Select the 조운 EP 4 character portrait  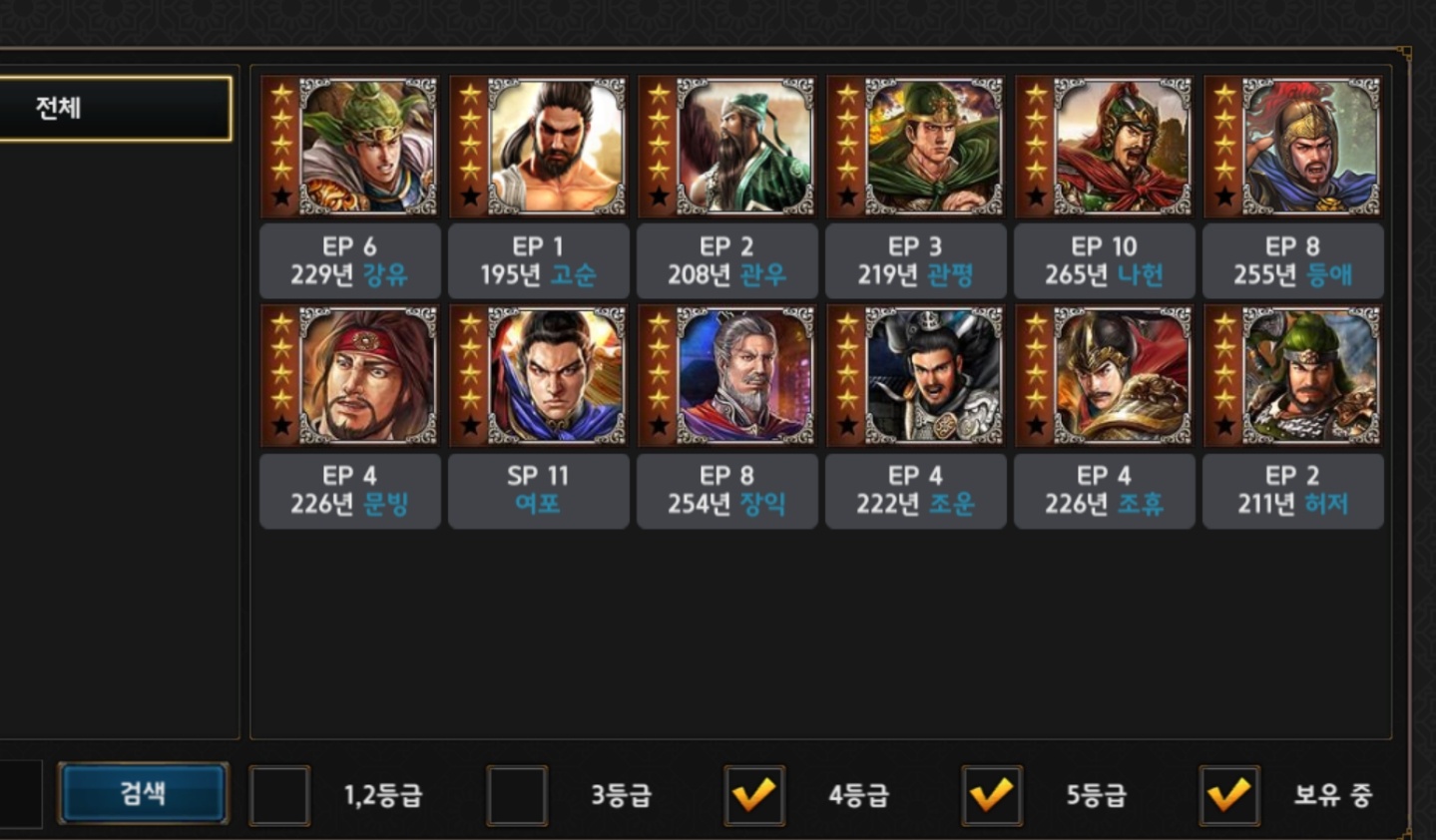coord(915,376)
